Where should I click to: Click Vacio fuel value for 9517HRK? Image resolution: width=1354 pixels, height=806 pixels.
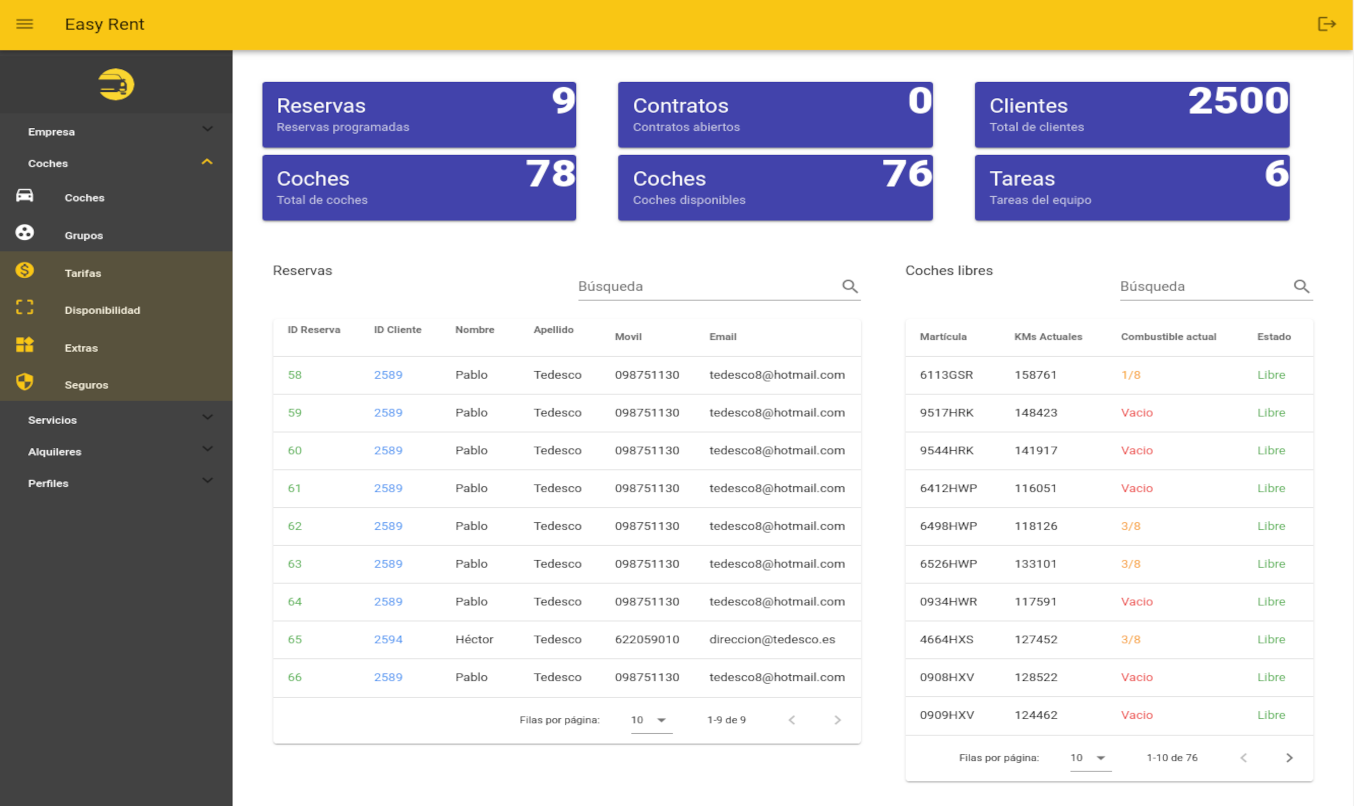1137,412
